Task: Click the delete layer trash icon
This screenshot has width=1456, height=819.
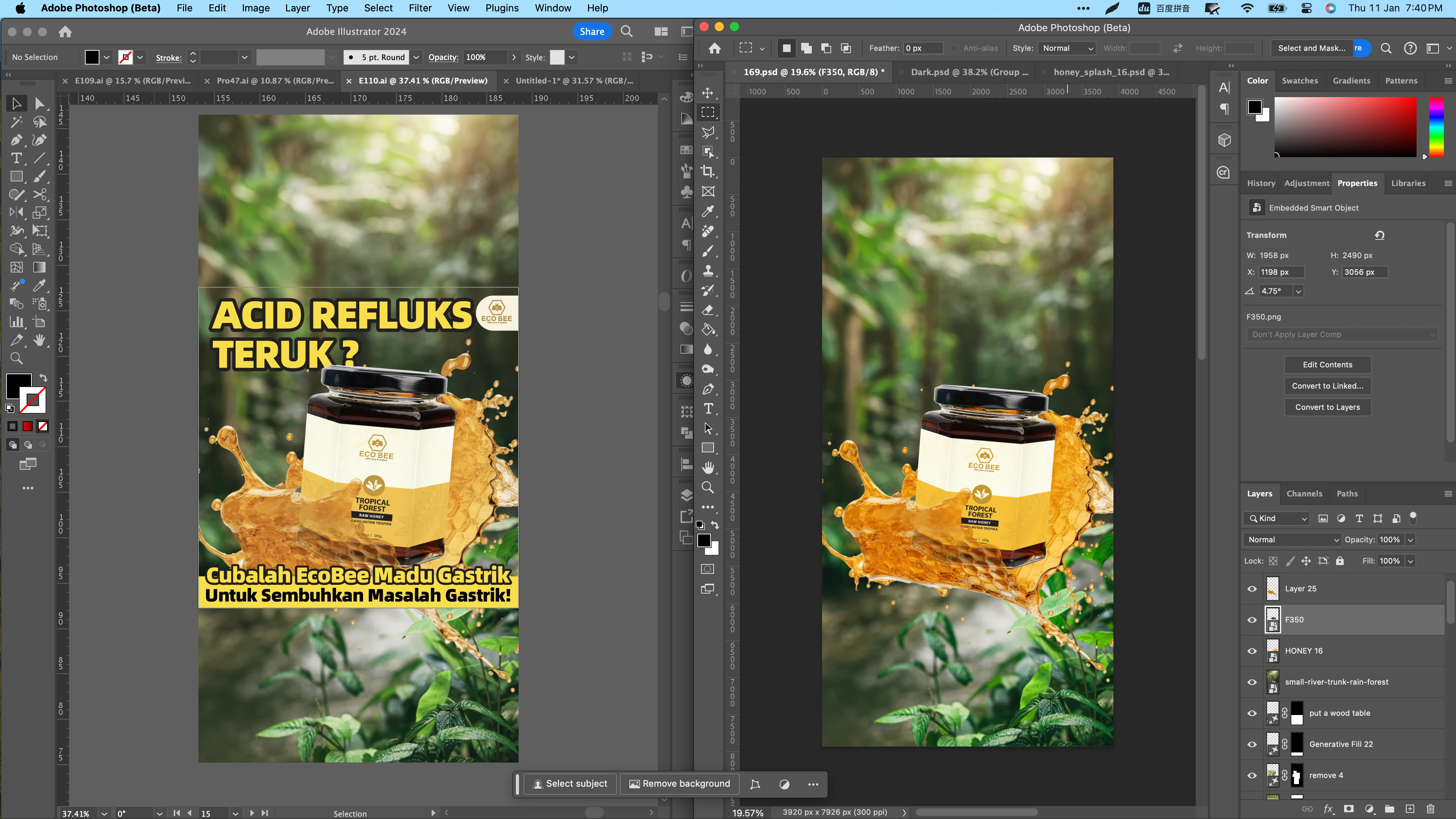Action: [1431, 809]
